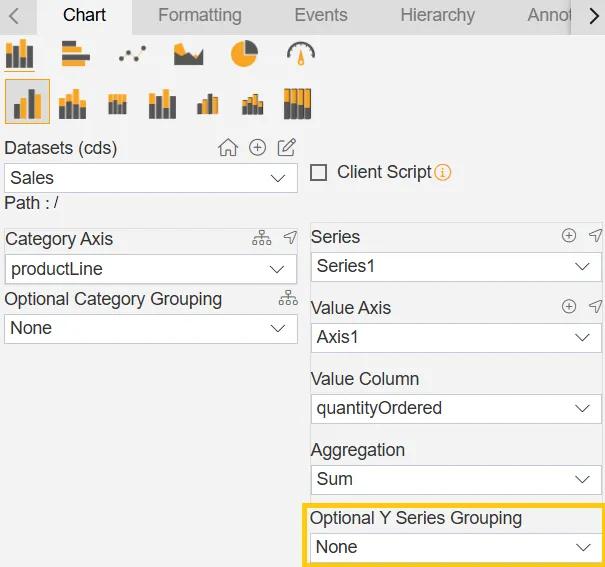Open the quantityOrdered Value Column dropdown
This screenshot has width=605, height=567.
coord(456,408)
